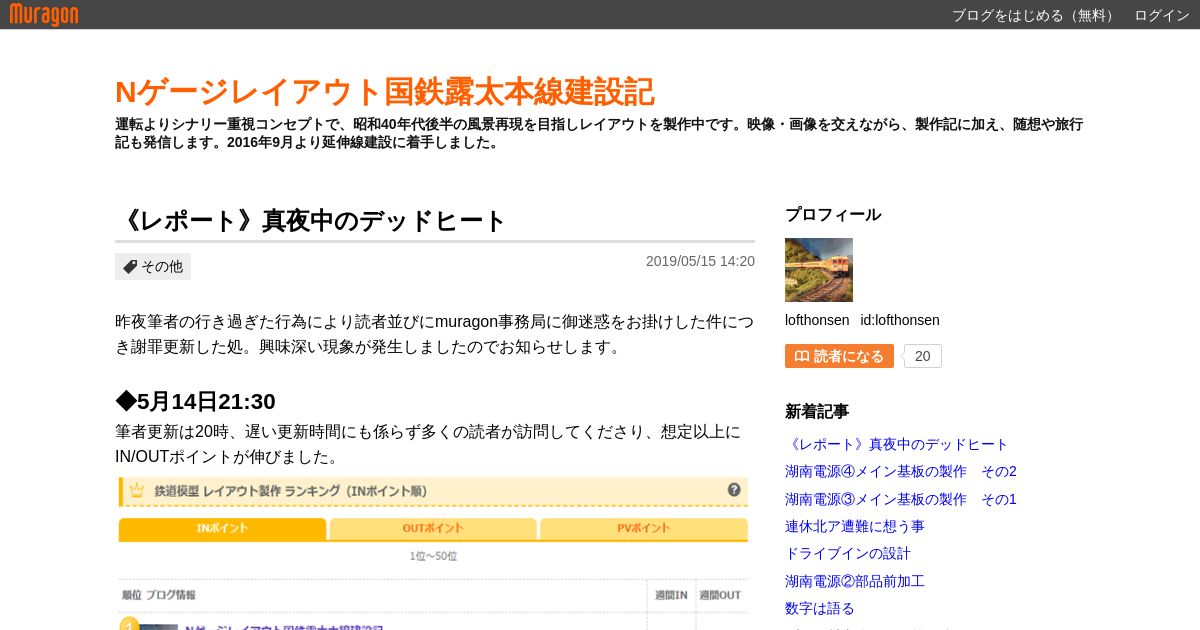Click the post date 2019/05/15 14:20

point(700,261)
